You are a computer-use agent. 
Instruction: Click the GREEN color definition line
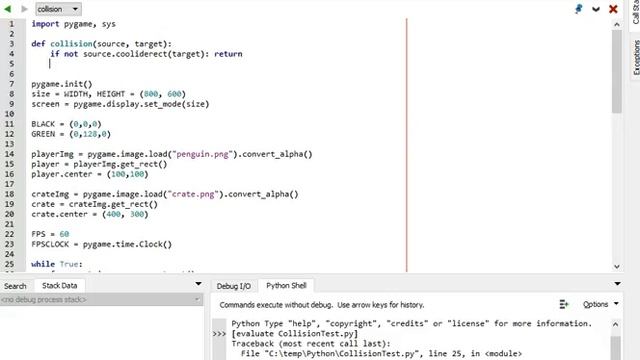pos(71,134)
